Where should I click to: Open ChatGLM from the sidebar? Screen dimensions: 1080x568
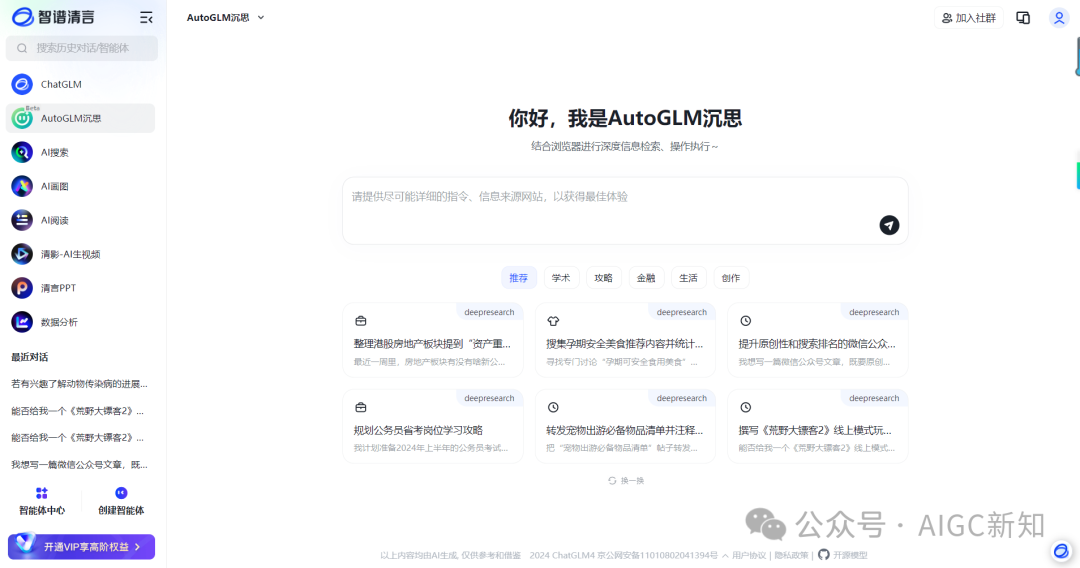coord(81,84)
